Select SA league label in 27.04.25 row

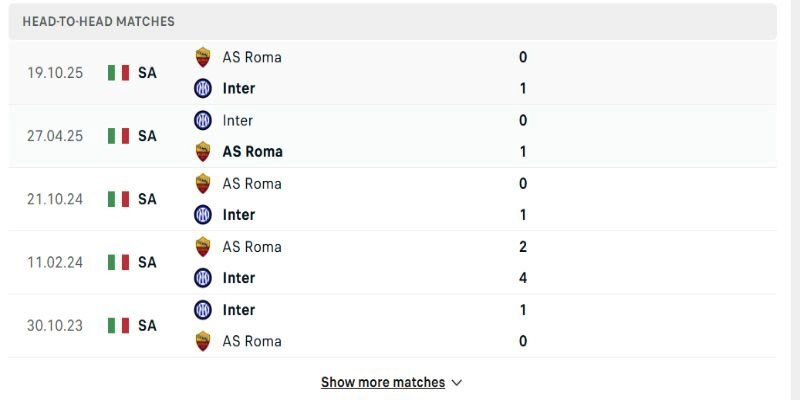147,136
